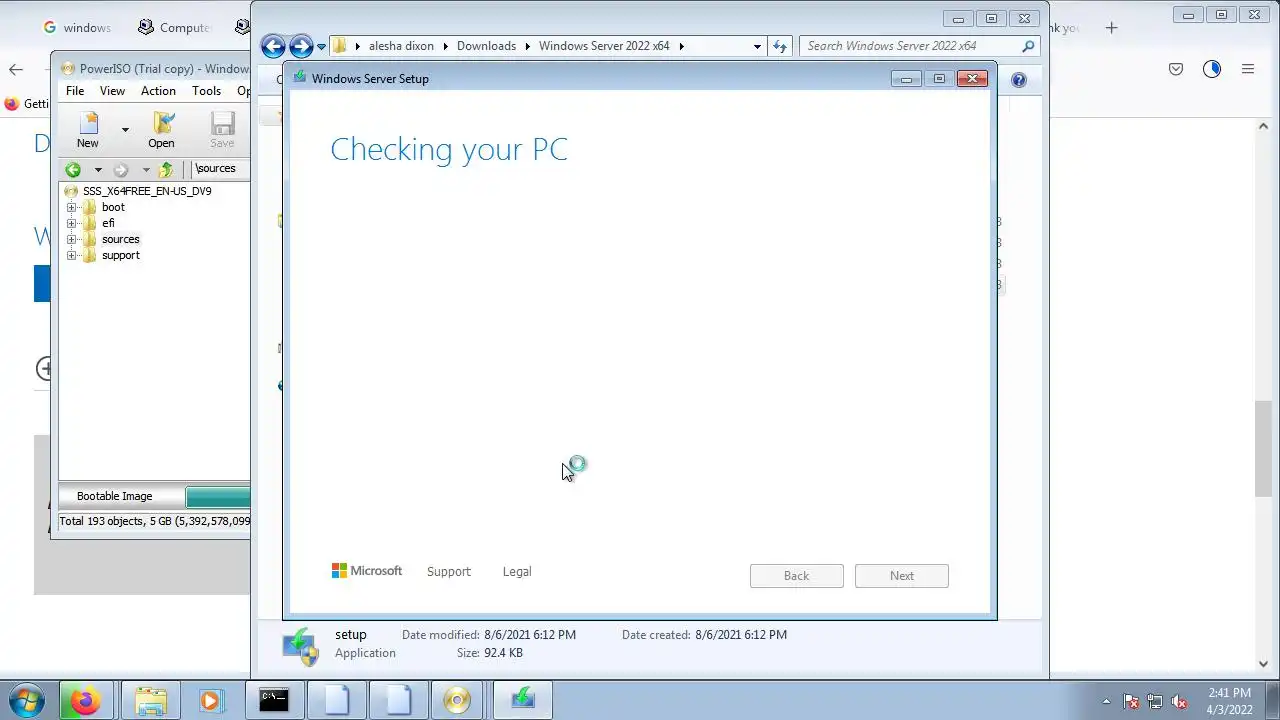
Task: Open a new Firefox tab with plus
Action: pos(1111,28)
